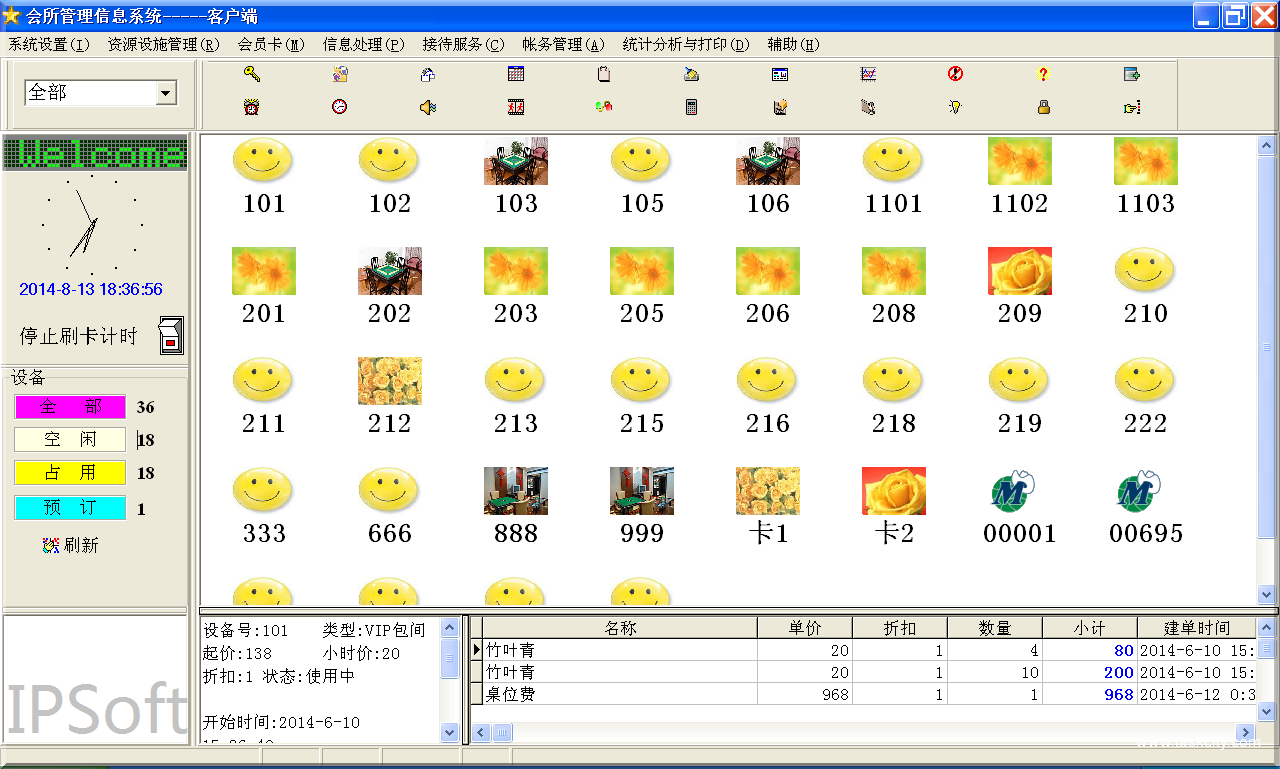Toggle the 停止刷卡计时 switch

(171, 336)
